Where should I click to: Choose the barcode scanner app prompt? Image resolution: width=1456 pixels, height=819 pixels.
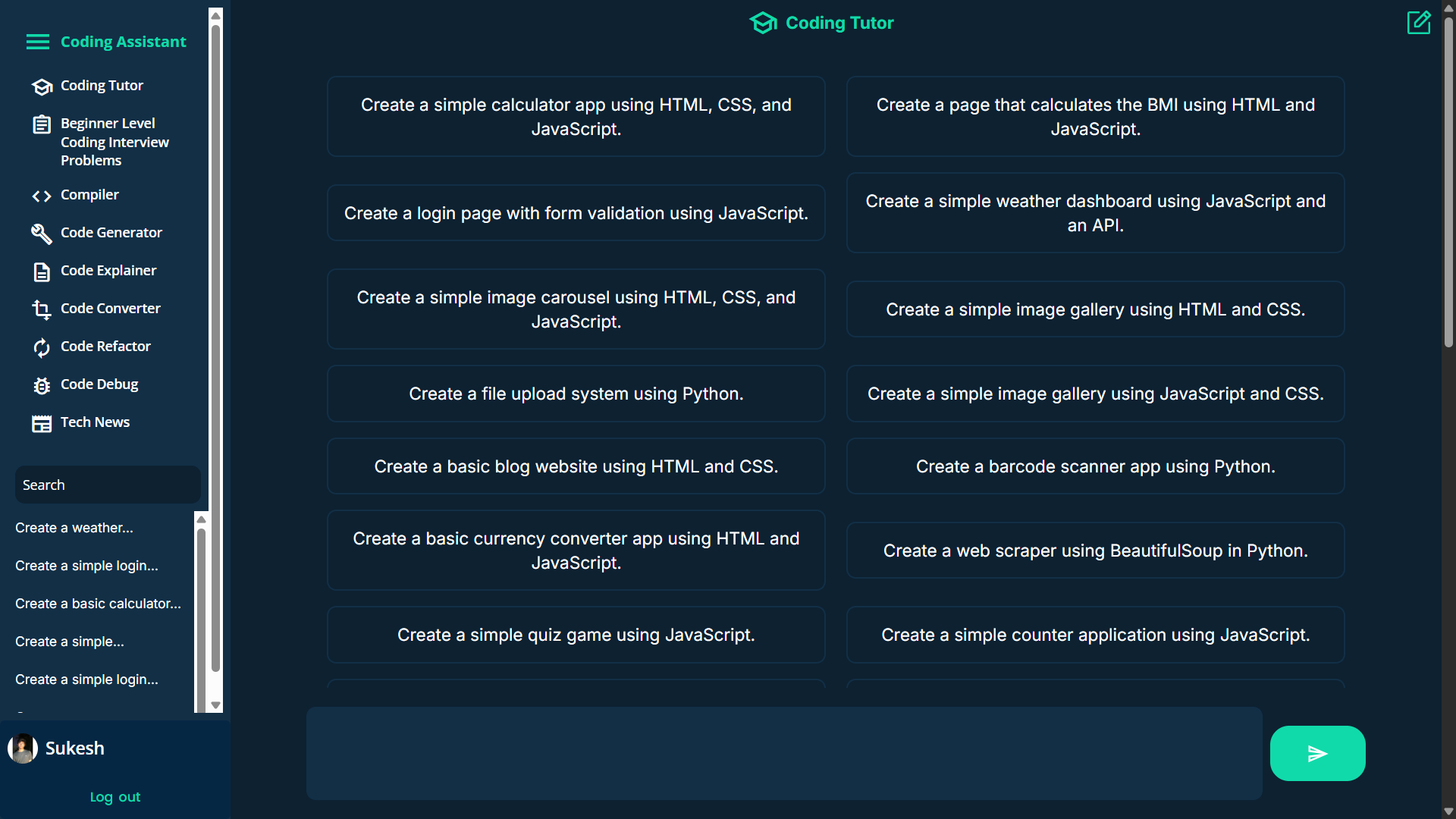(1095, 466)
